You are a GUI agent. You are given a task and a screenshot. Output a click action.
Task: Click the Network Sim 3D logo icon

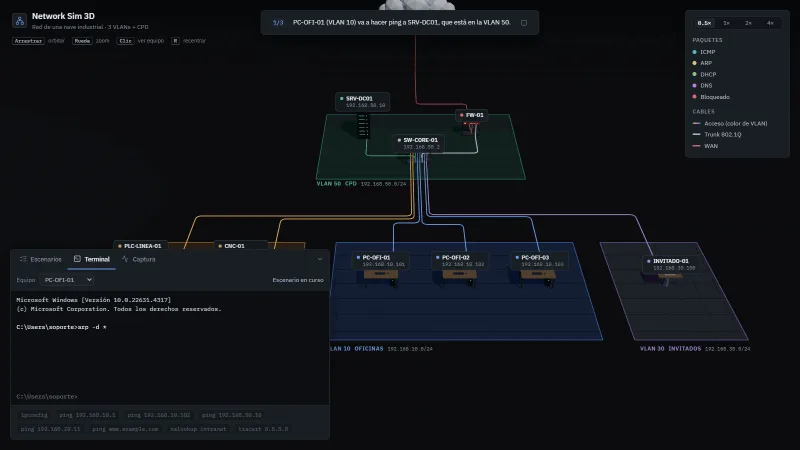pos(19,20)
